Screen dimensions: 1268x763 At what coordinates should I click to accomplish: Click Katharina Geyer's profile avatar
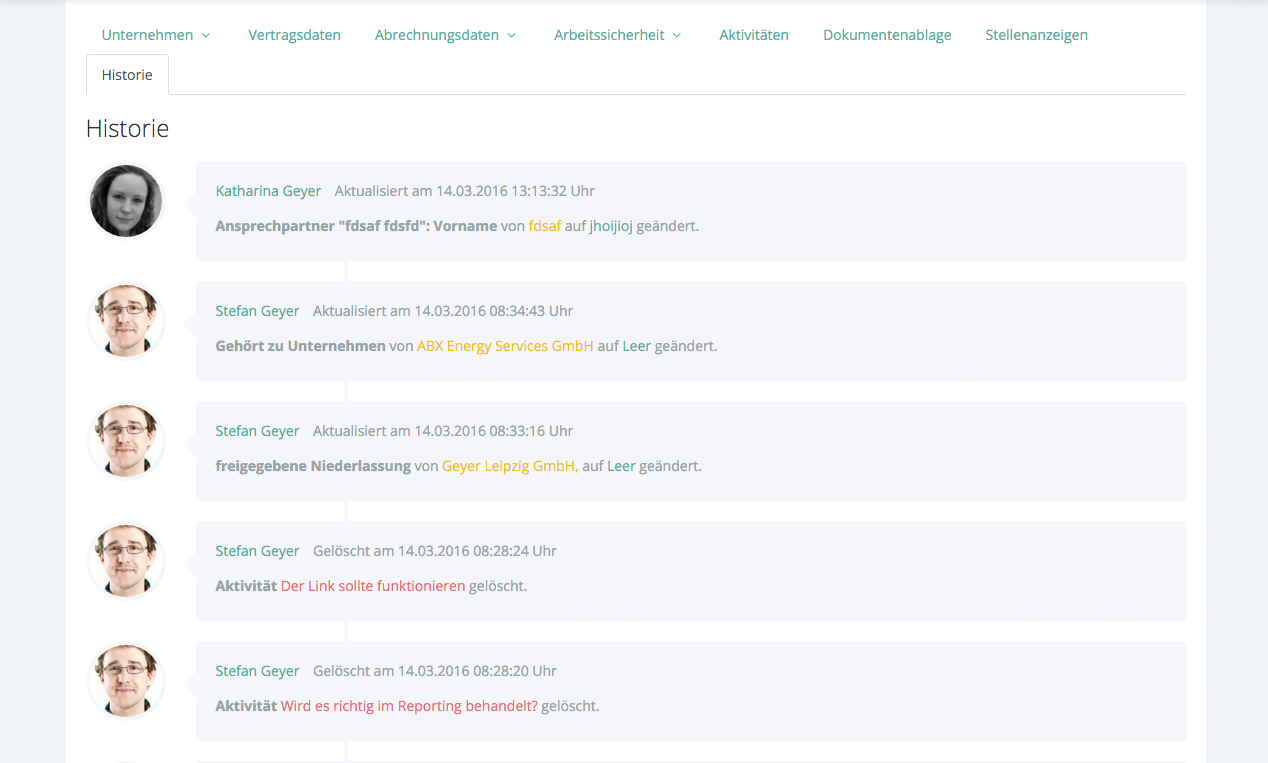[126, 201]
